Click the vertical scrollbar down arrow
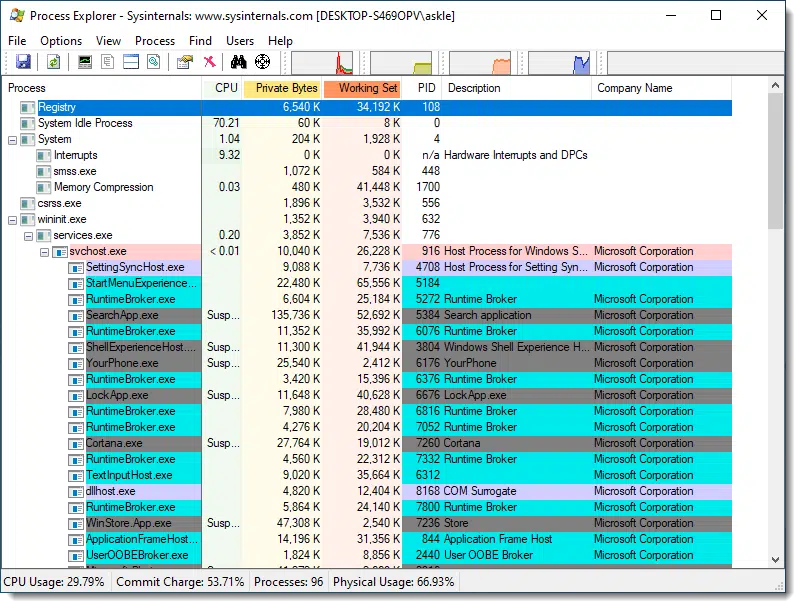The image size is (801, 608). [775, 559]
